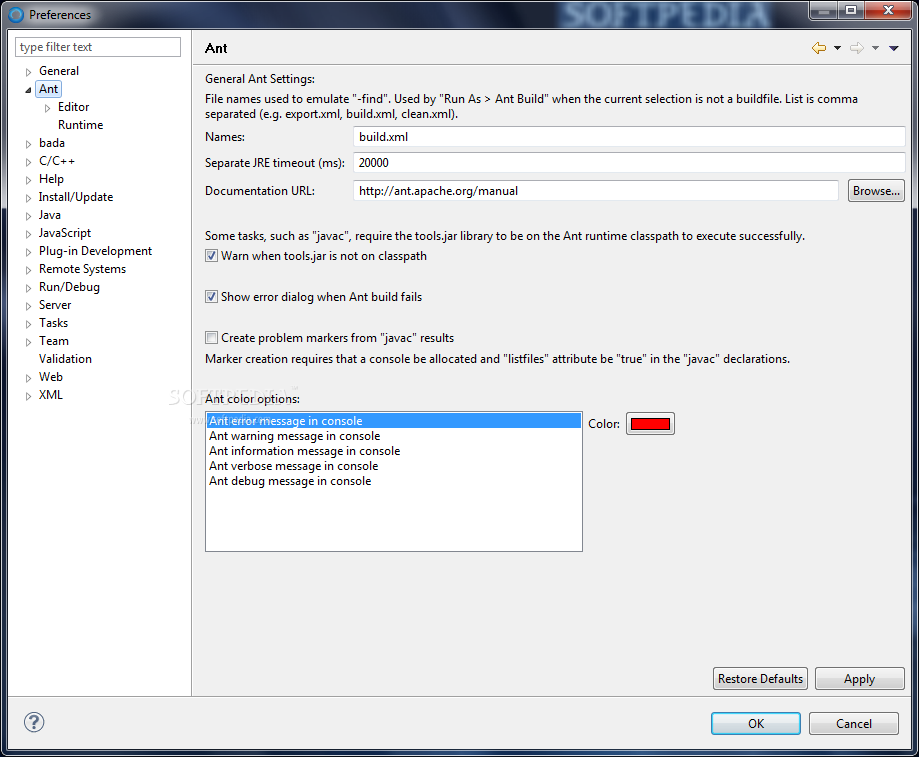Image resolution: width=919 pixels, height=757 pixels.
Task: Expand the XML tree node
Action: pyautogui.click(x=28, y=397)
